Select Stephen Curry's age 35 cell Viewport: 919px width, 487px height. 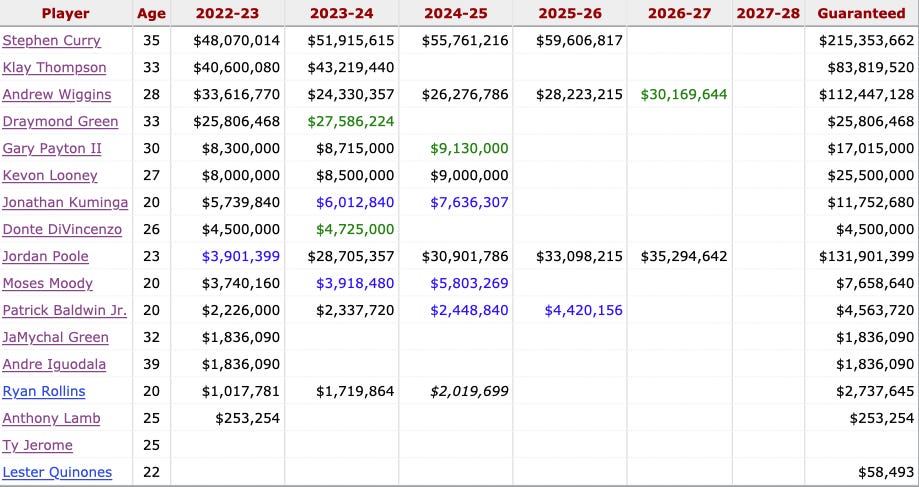pos(151,40)
